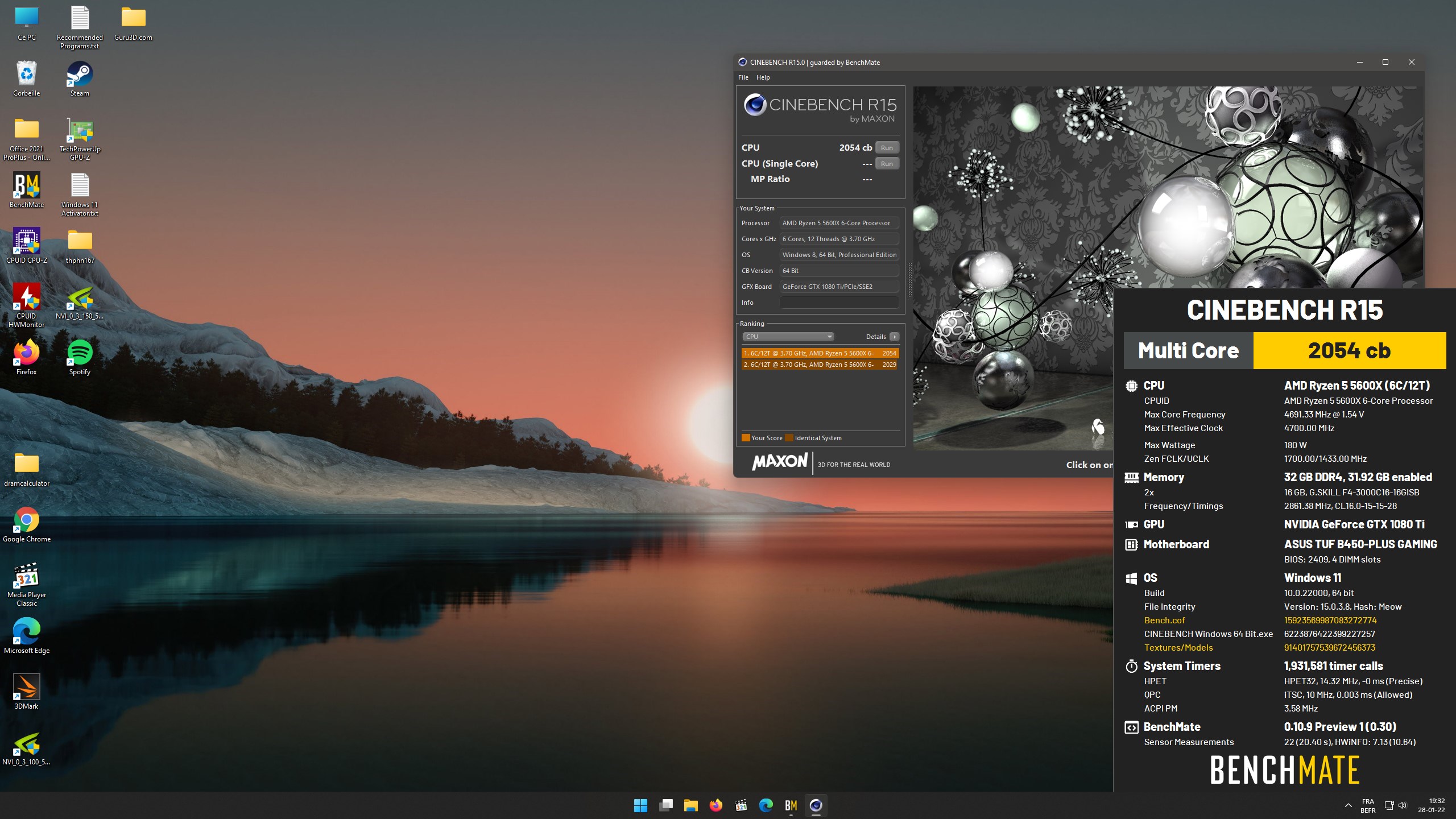The width and height of the screenshot is (1456, 819).
Task: Click the Bench.cof file integrity link
Action: [x=1164, y=621]
